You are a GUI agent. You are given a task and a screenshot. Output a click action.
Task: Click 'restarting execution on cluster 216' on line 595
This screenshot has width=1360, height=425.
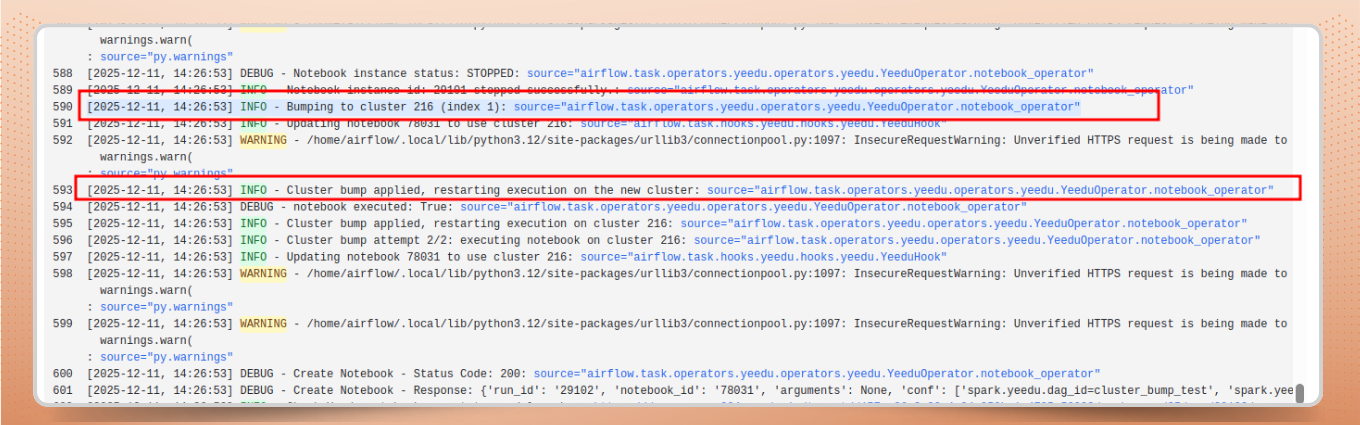[553, 224]
